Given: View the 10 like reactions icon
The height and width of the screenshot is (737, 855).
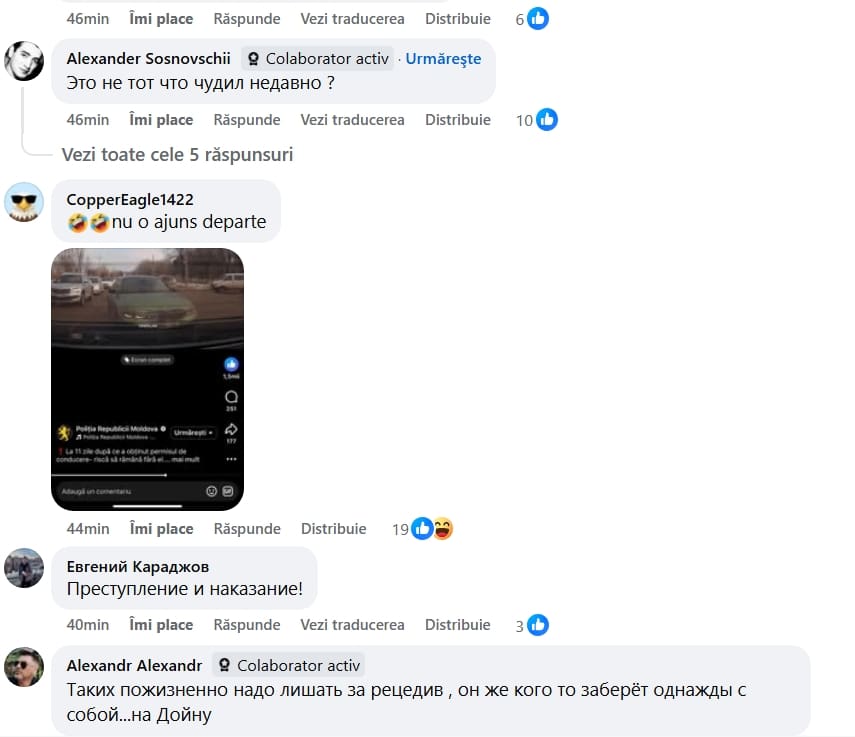Looking at the screenshot, I should click(546, 120).
